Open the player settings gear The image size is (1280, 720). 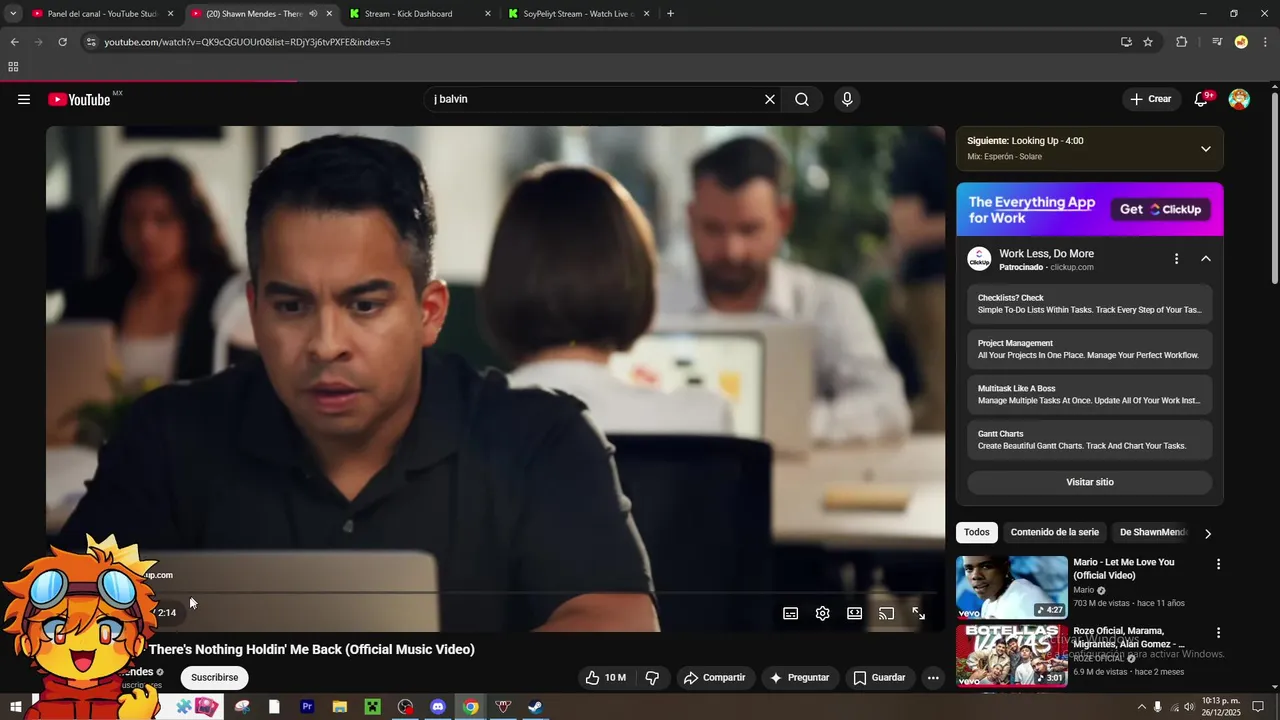click(822, 613)
